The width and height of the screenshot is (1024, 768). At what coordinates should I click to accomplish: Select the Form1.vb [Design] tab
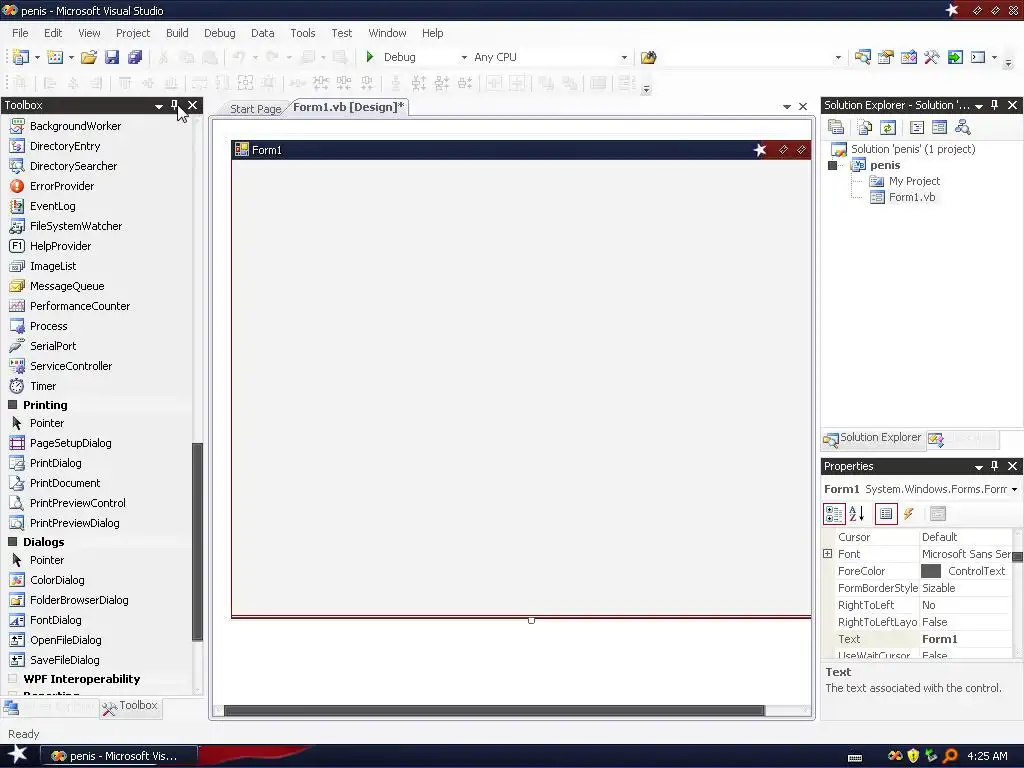(348, 107)
